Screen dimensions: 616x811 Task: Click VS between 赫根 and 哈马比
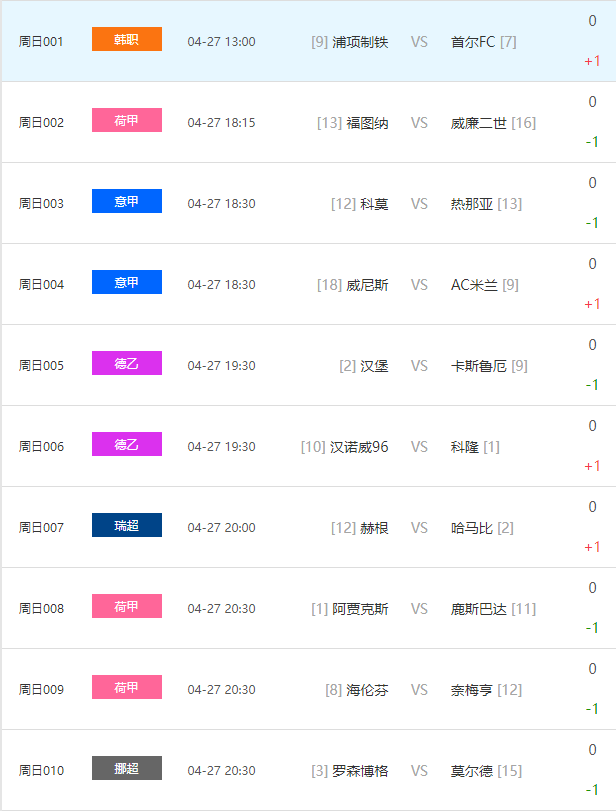(x=419, y=528)
